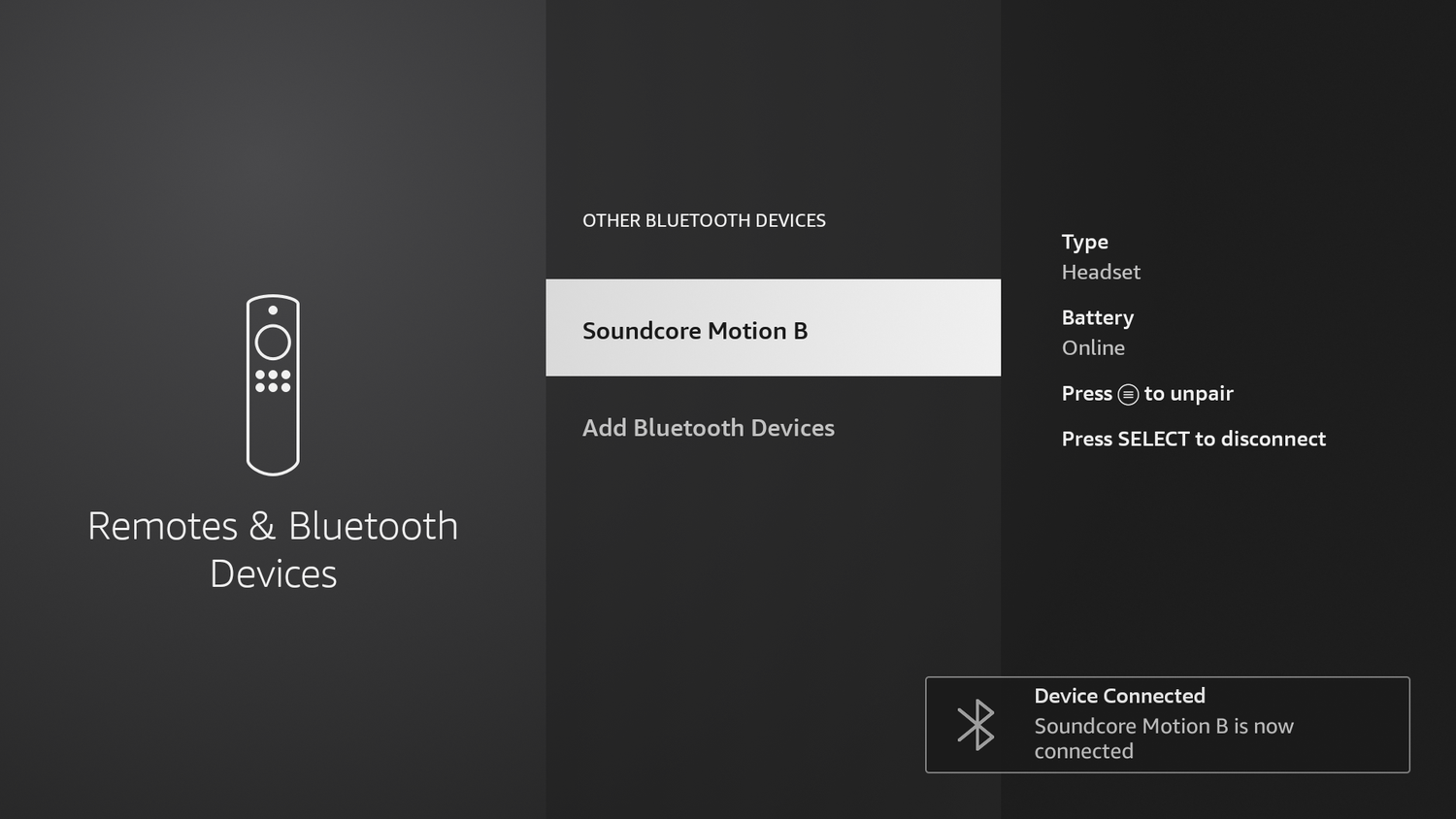1456x819 pixels.
Task: Click the "to unpair" hint text
Action: click(1188, 393)
